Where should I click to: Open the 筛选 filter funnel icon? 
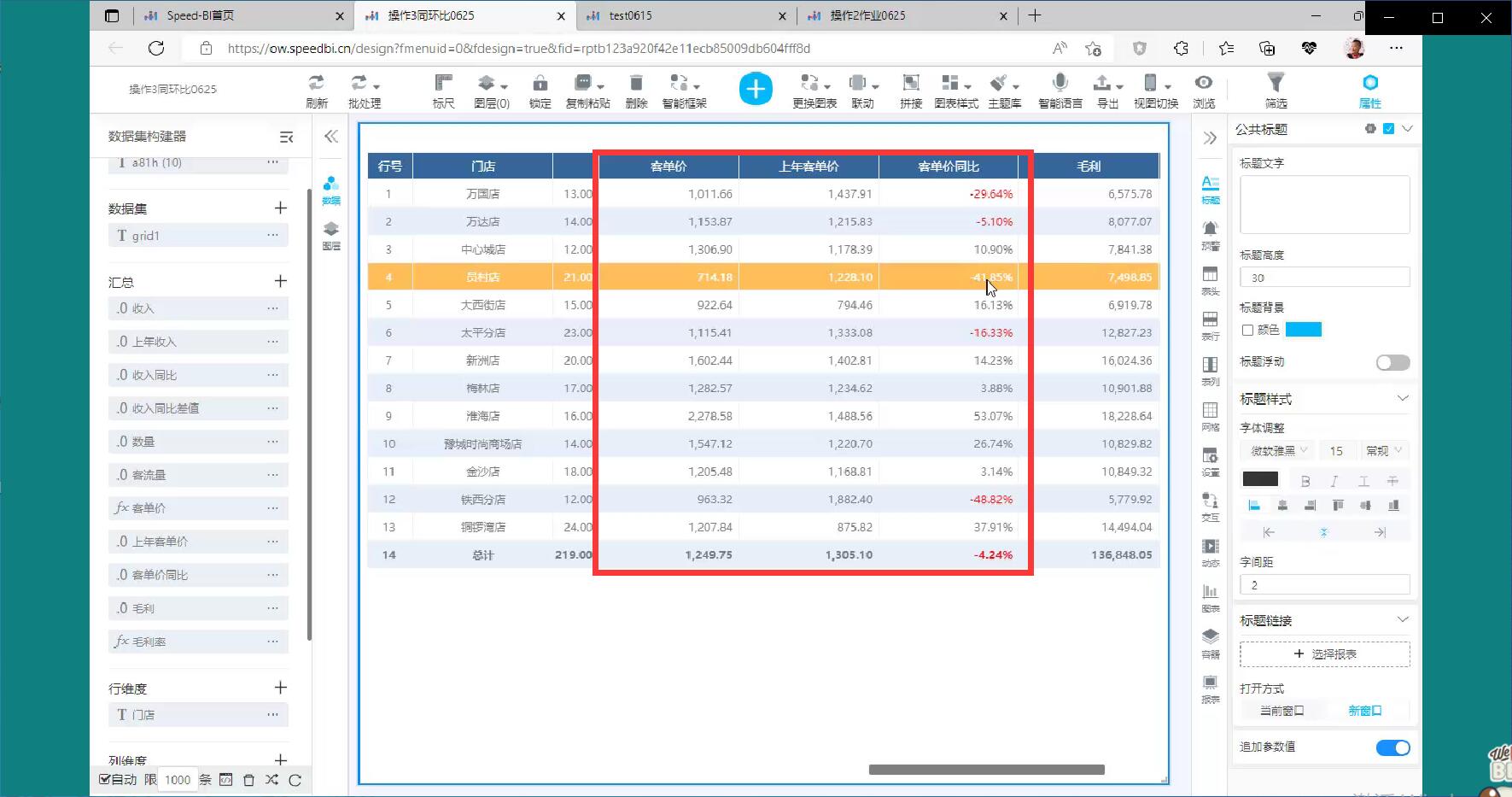click(1276, 84)
